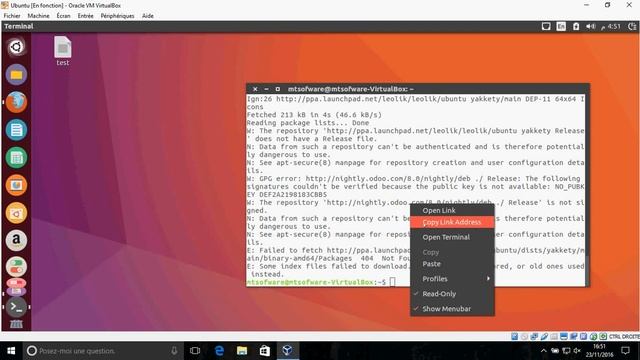Viewport: 640px width, 360px height.
Task: Open the Windows clock showing 16:51
Action: (600, 351)
